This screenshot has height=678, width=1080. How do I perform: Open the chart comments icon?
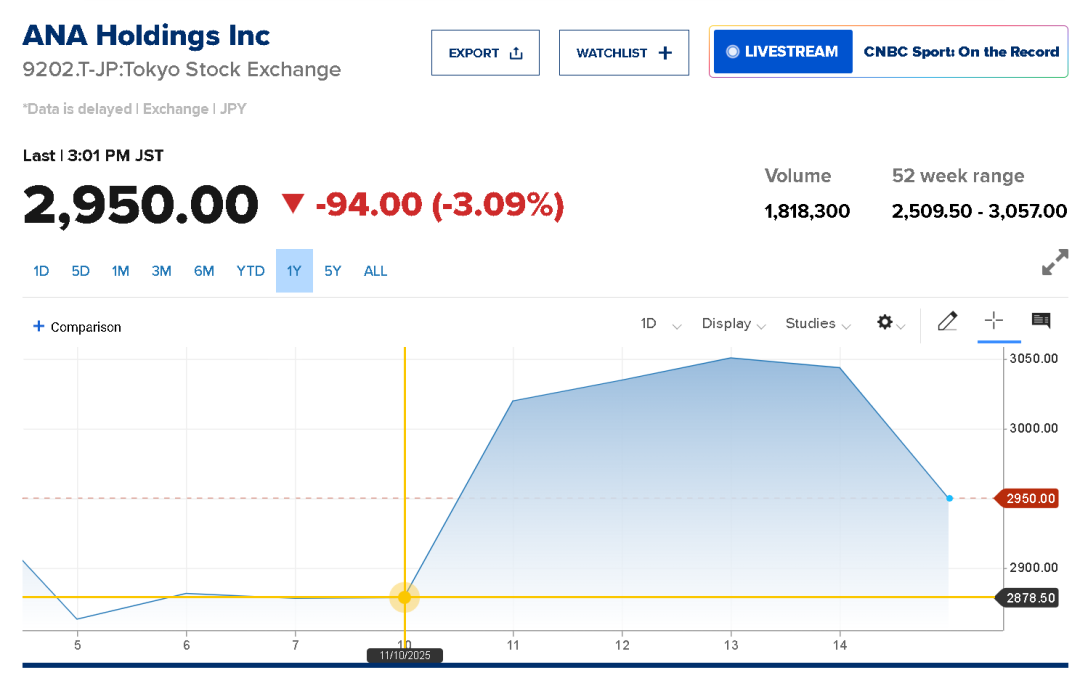pos(1041,321)
